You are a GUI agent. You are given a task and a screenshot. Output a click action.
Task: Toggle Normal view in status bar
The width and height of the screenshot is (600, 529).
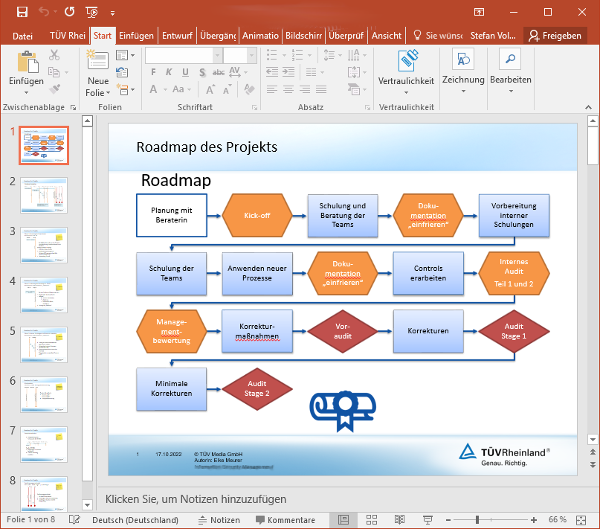tap(344, 520)
